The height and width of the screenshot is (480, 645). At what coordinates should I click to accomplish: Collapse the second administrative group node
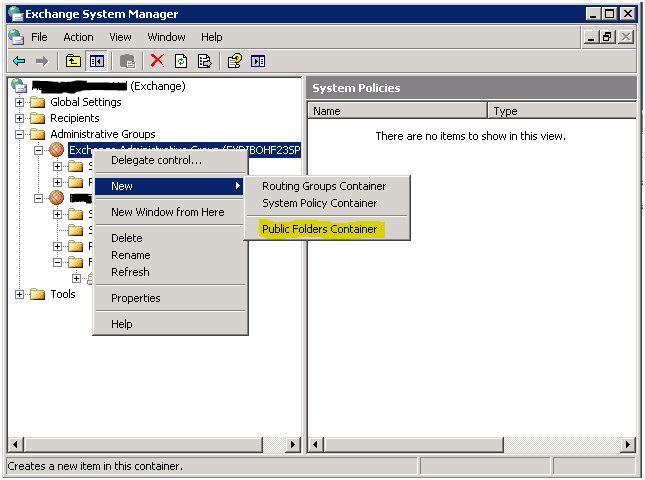[x=38, y=199]
